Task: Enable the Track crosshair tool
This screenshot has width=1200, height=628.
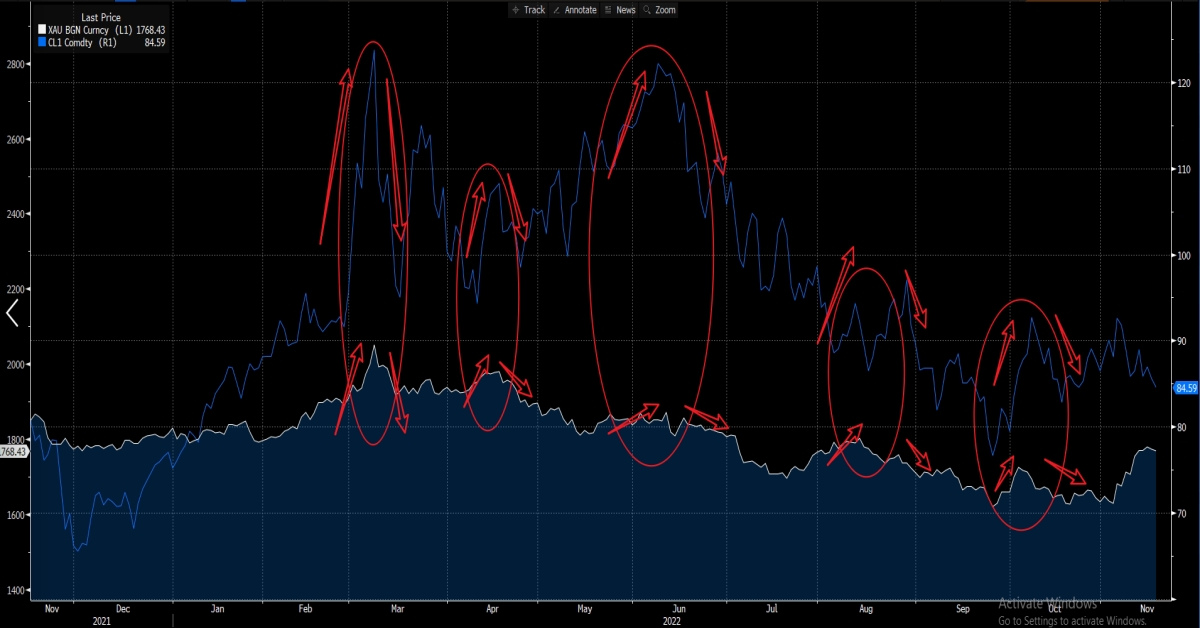Action: pyautogui.click(x=528, y=9)
